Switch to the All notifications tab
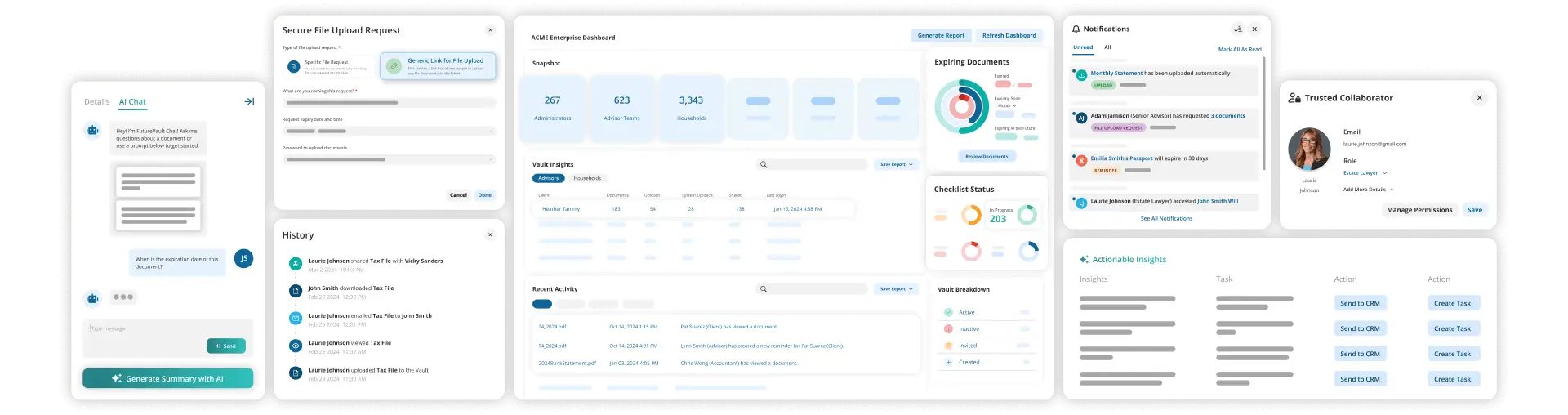 pyautogui.click(x=1107, y=47)
